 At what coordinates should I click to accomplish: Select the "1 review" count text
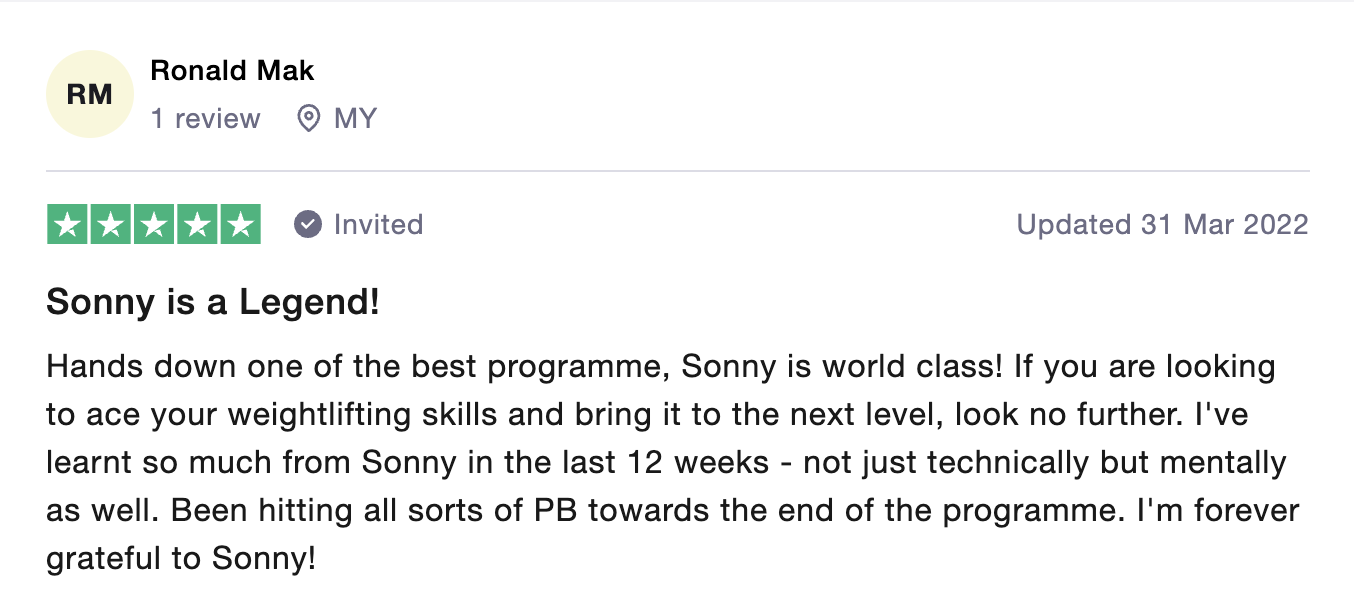(x=205, y=119)
